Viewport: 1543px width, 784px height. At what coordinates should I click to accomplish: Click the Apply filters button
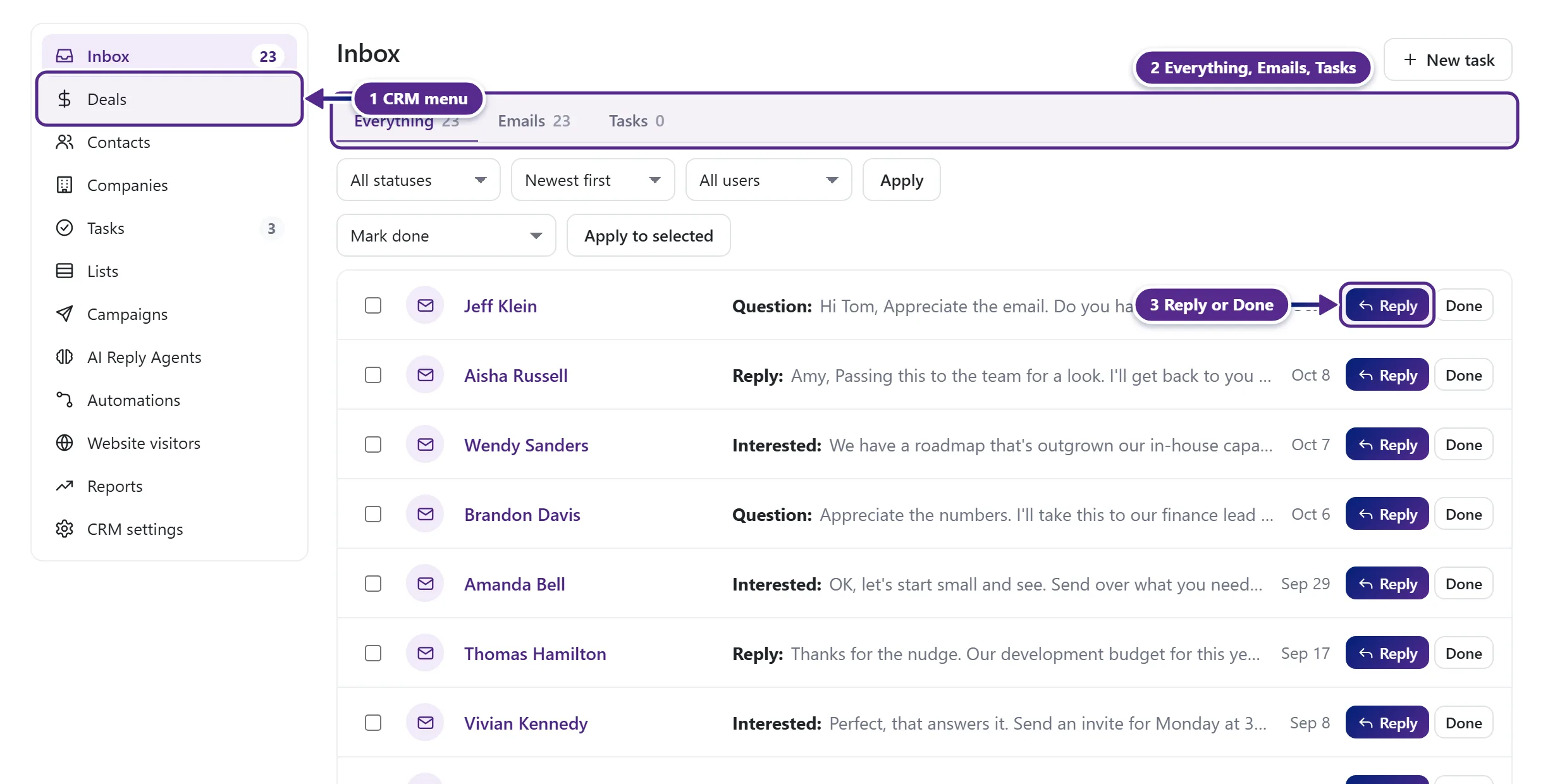point(902,180)
